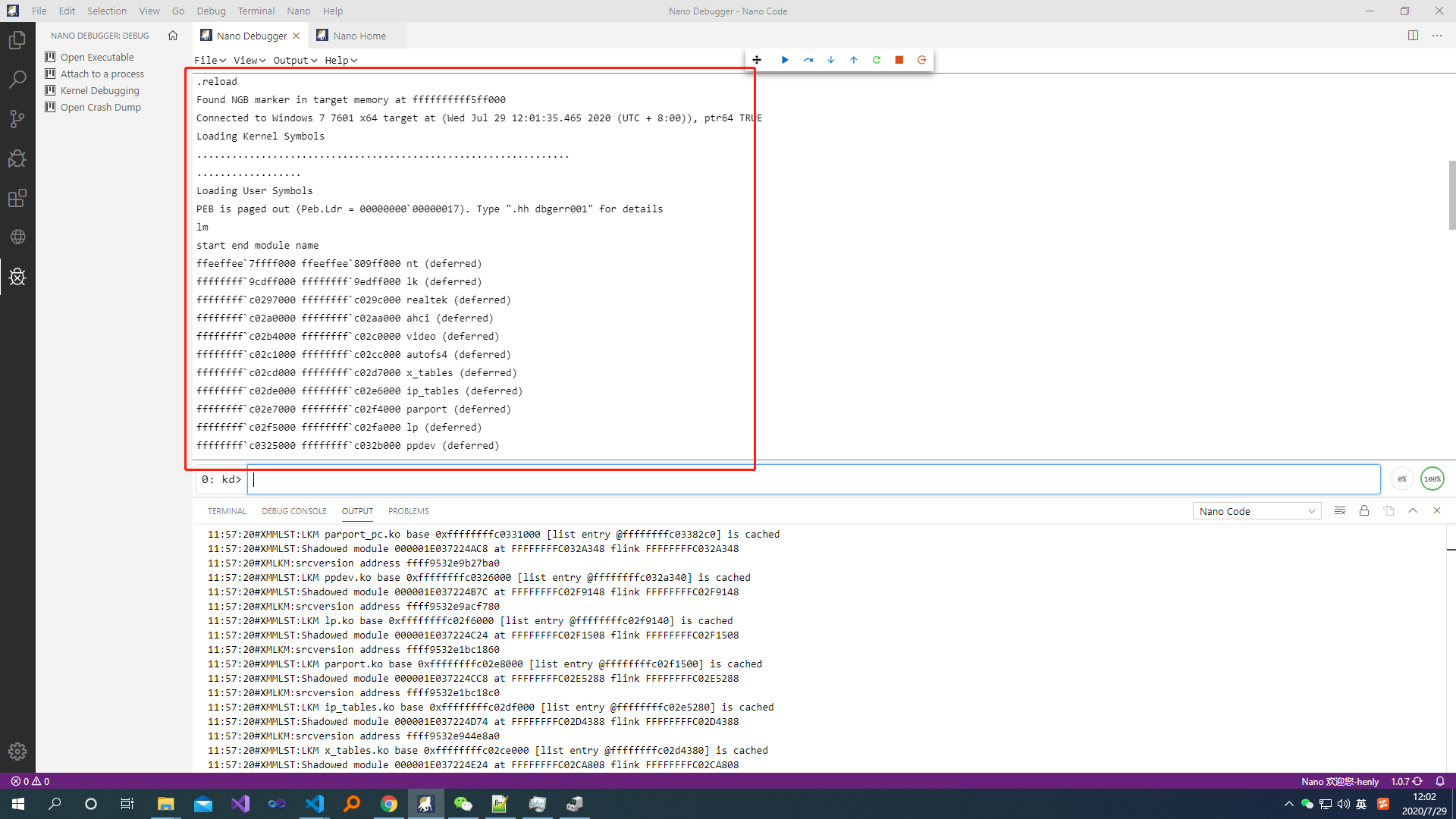Click Open Crash Dump in sidebar
This screenshot has width=1456, height=819.
101,107
